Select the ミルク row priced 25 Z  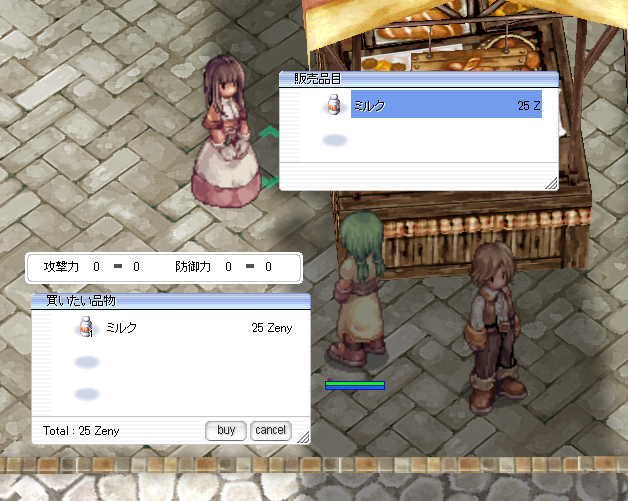446,104
